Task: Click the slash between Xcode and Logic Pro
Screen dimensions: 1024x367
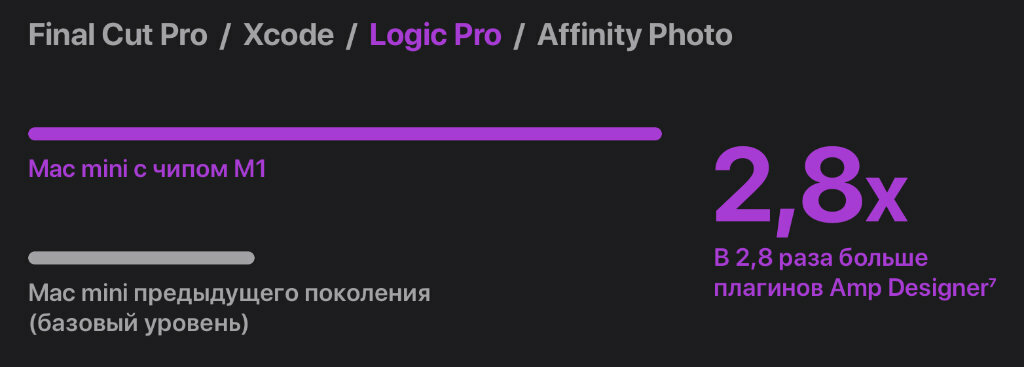Action: 351,36
